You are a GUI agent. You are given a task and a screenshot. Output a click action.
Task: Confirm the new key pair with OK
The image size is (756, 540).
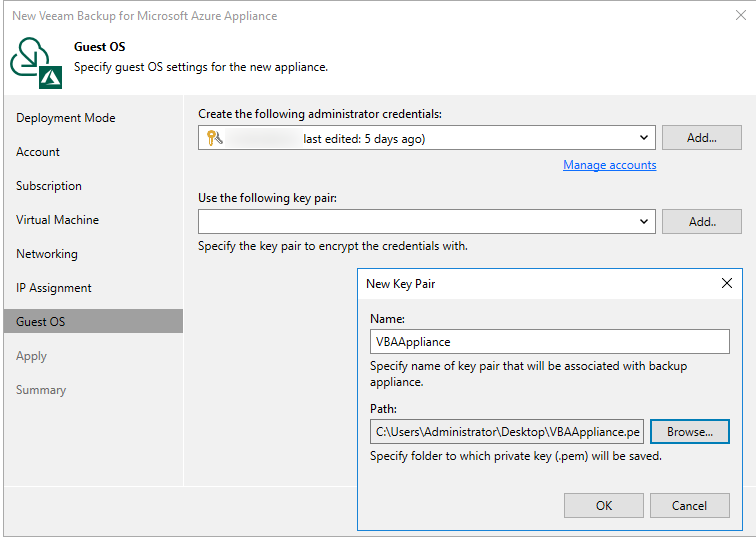(604, 505)
